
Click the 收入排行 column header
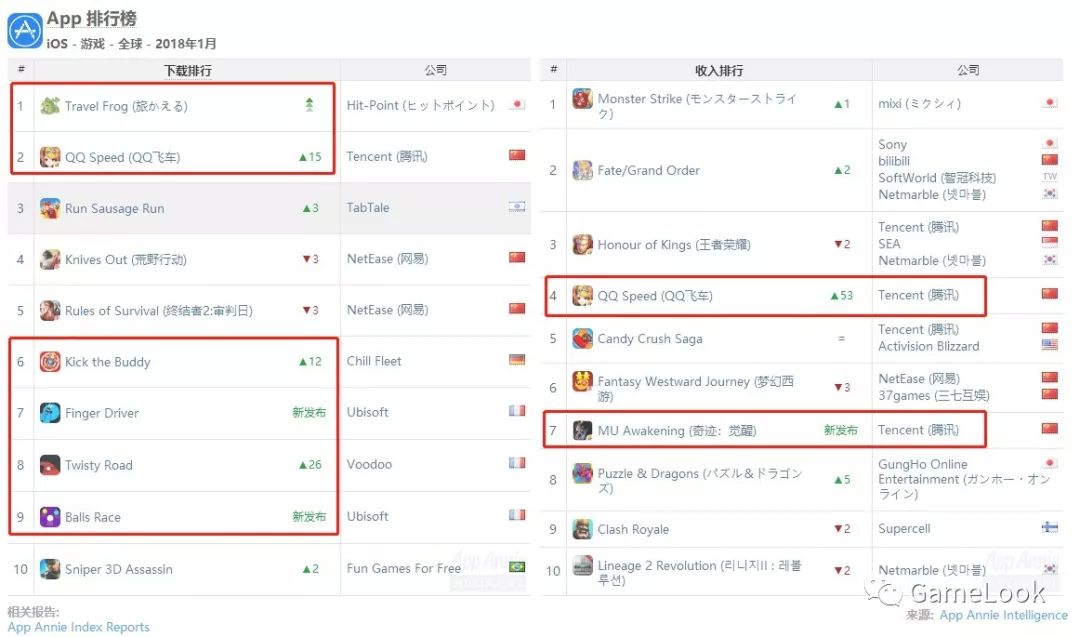coord(718,71)
